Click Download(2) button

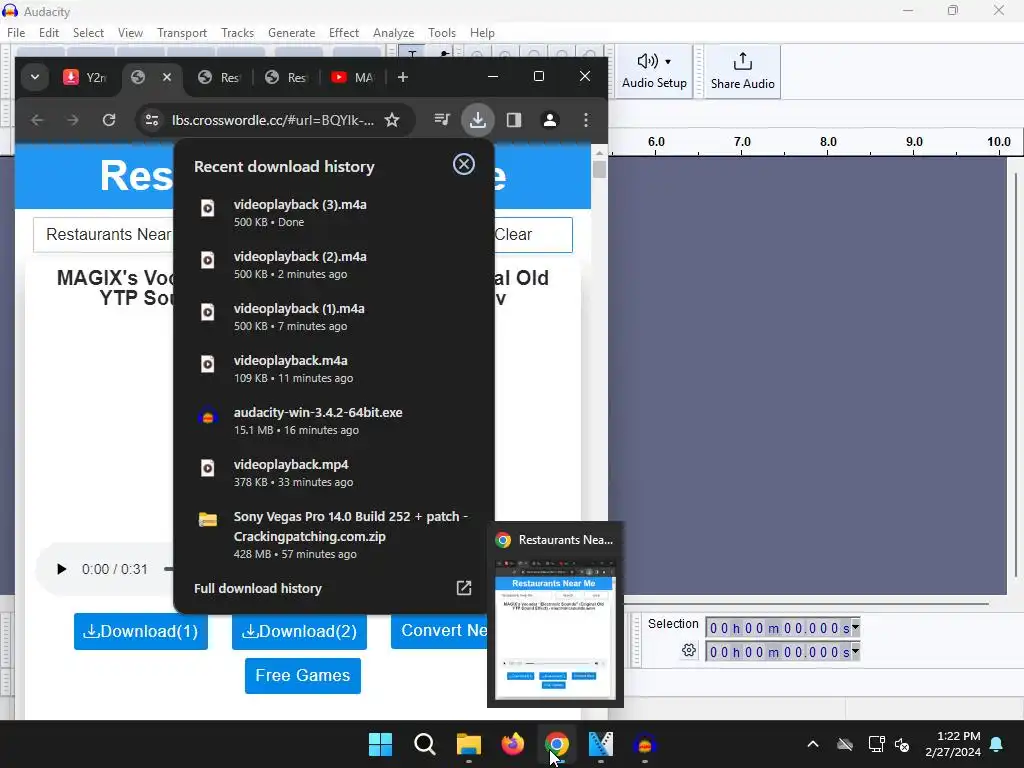tap(299, 632)
